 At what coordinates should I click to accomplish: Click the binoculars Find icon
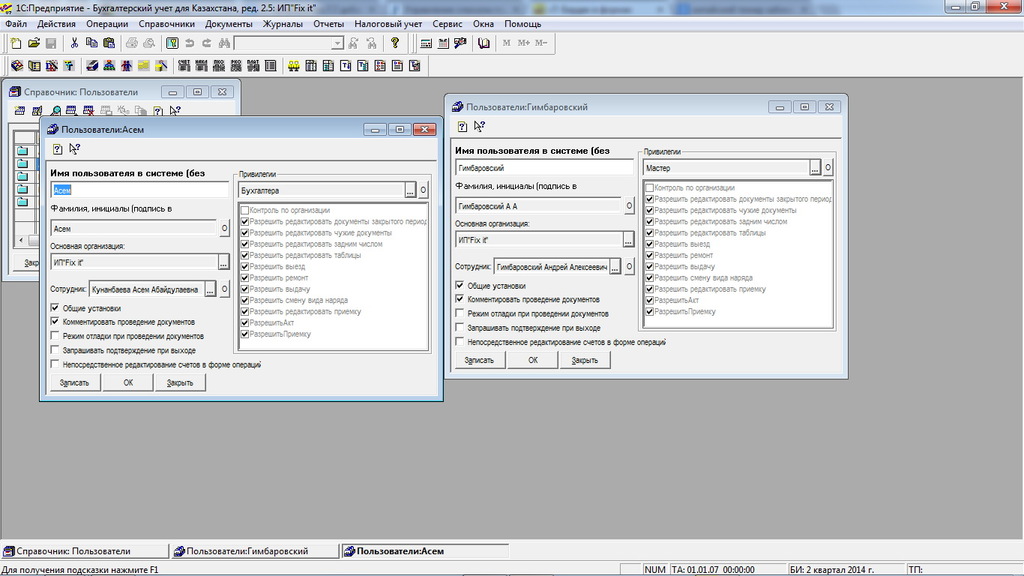point(224,43)
